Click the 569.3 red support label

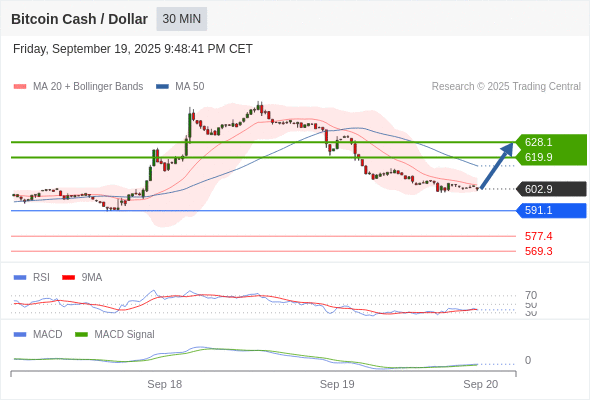(x=538, y=251)
